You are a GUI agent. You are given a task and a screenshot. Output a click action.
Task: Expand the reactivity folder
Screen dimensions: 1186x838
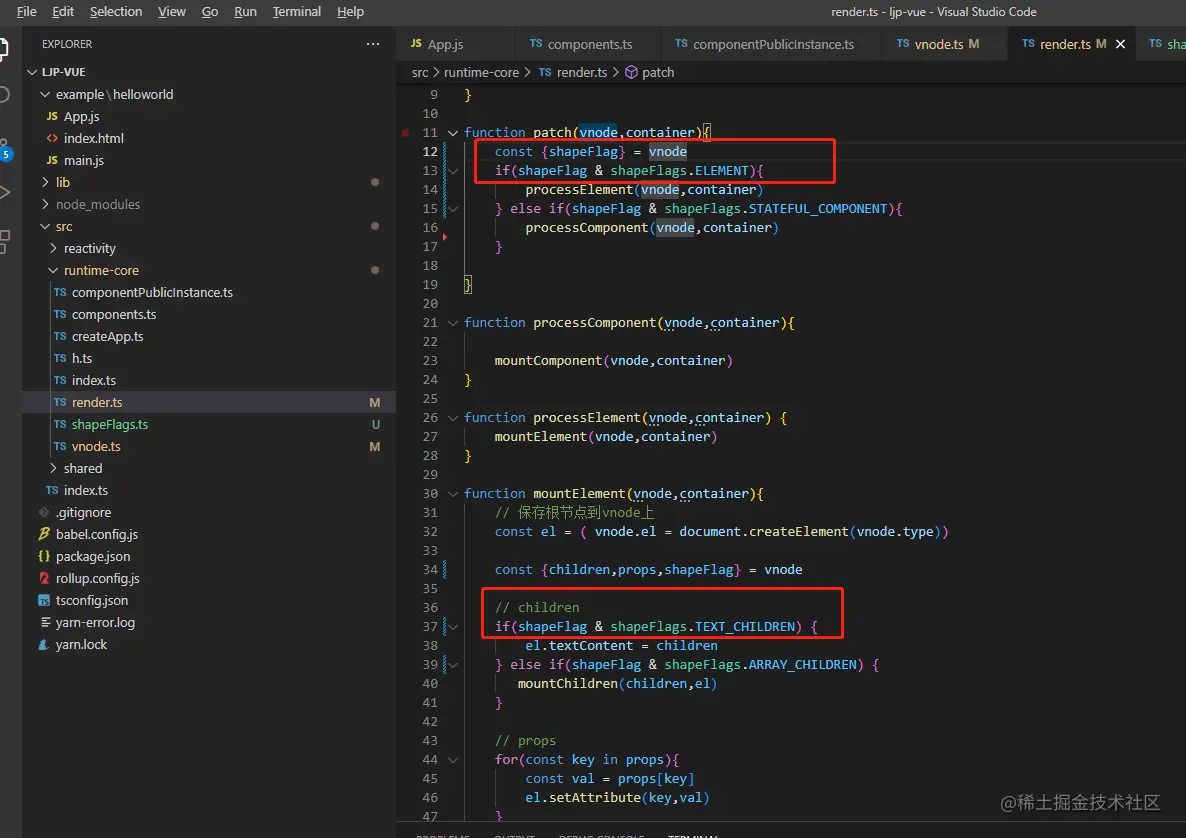tap(89, 248)
